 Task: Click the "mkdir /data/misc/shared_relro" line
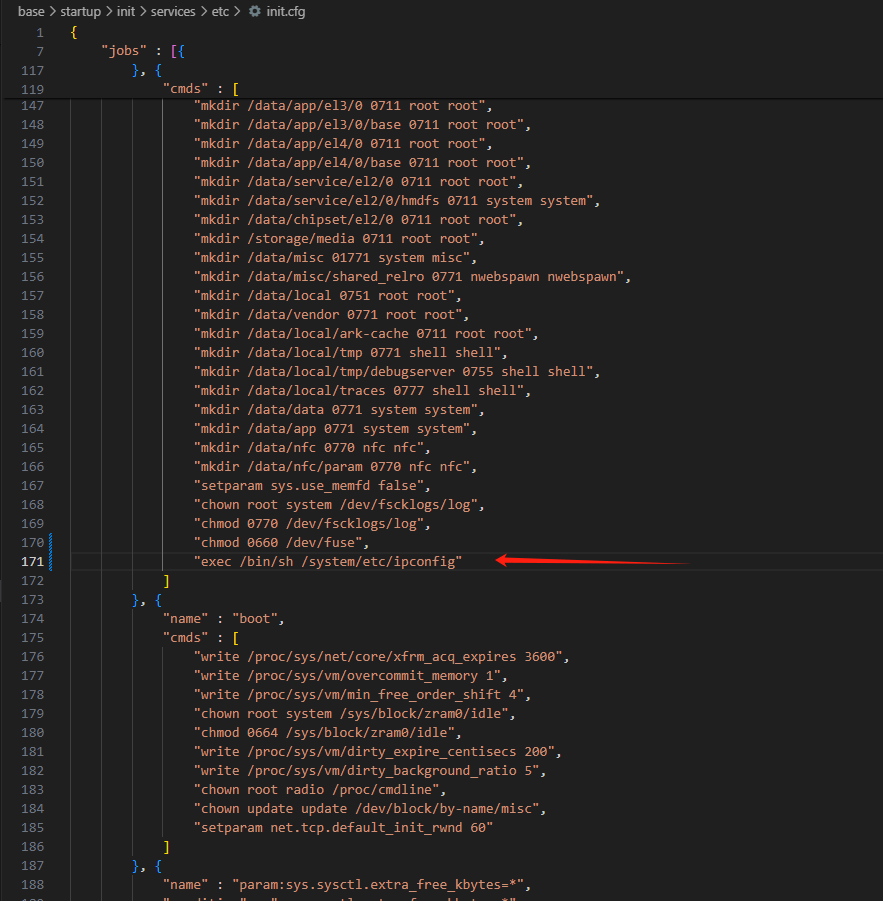tap(412, 277)
